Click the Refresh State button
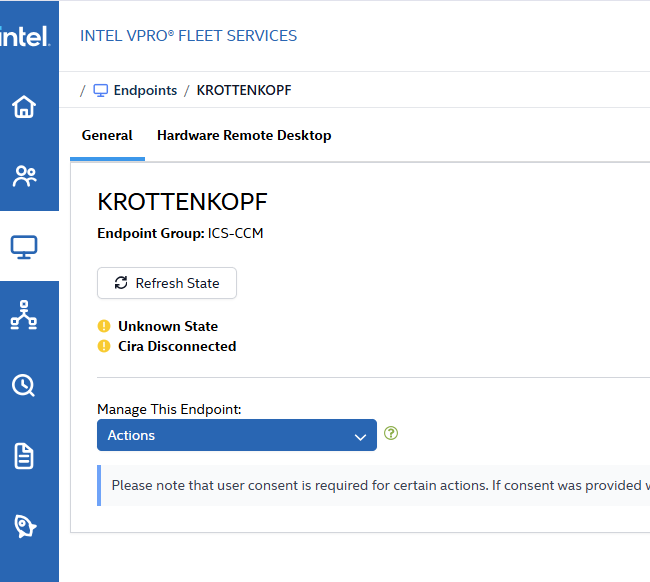Viewport: 650px width, 582px height. [x=167, y=283]
